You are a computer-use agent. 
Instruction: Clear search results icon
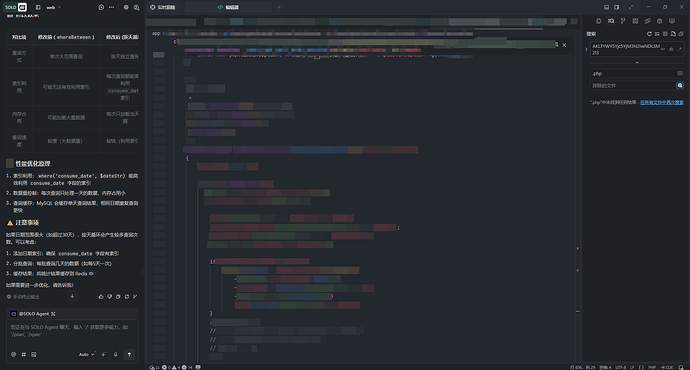pos(657,34)
